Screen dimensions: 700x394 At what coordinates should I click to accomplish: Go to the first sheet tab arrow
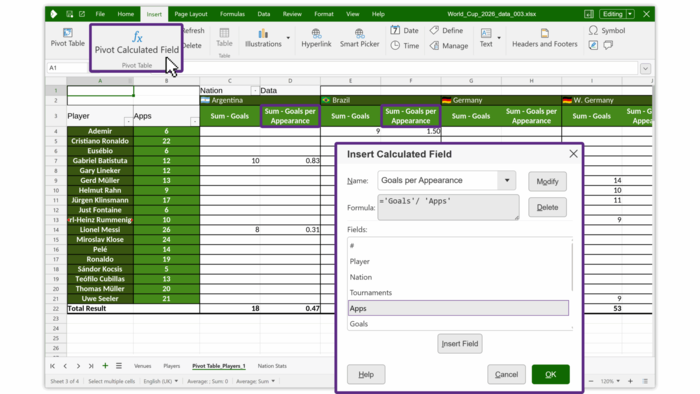point(53,366)
